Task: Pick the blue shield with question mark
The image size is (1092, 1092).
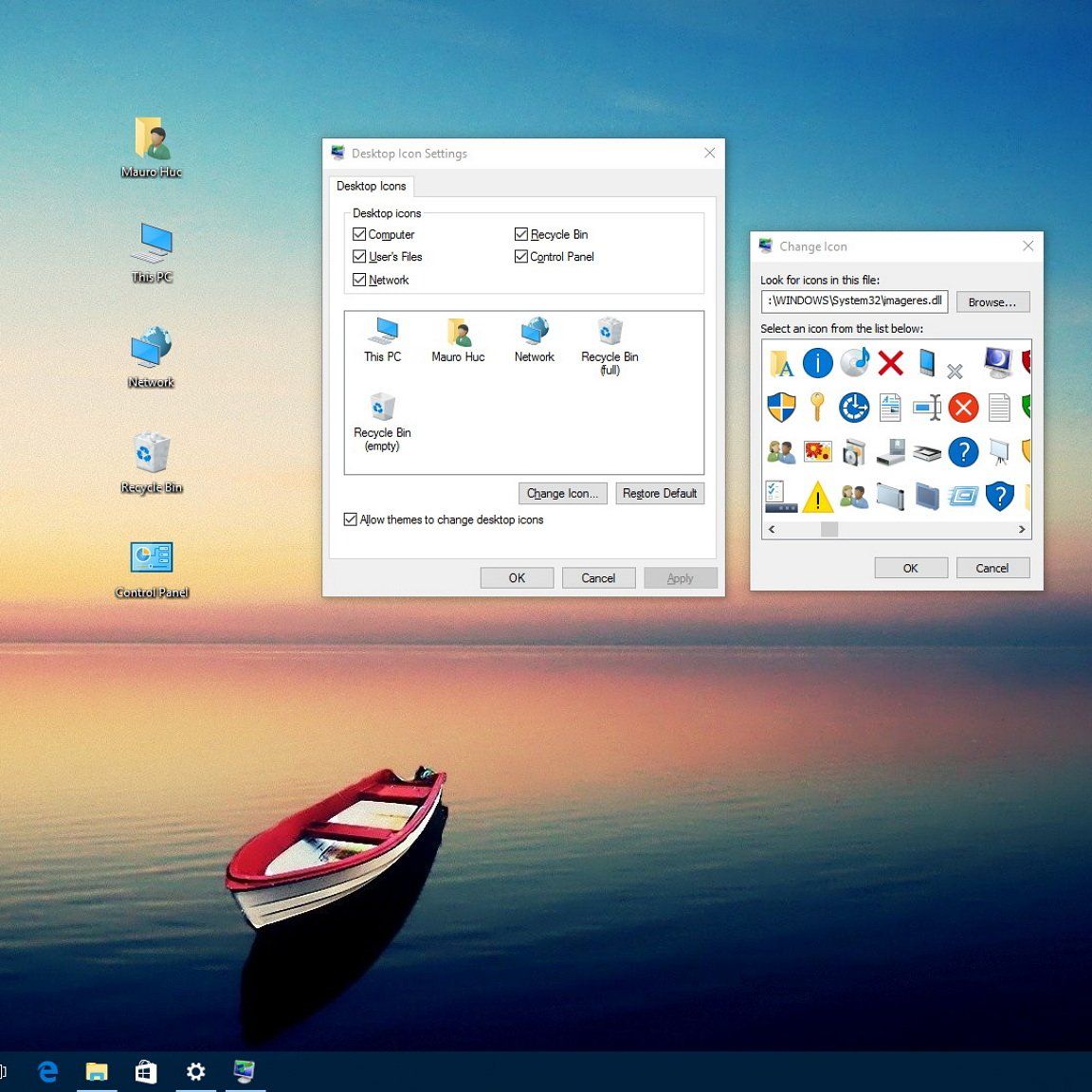Action: 999,496
